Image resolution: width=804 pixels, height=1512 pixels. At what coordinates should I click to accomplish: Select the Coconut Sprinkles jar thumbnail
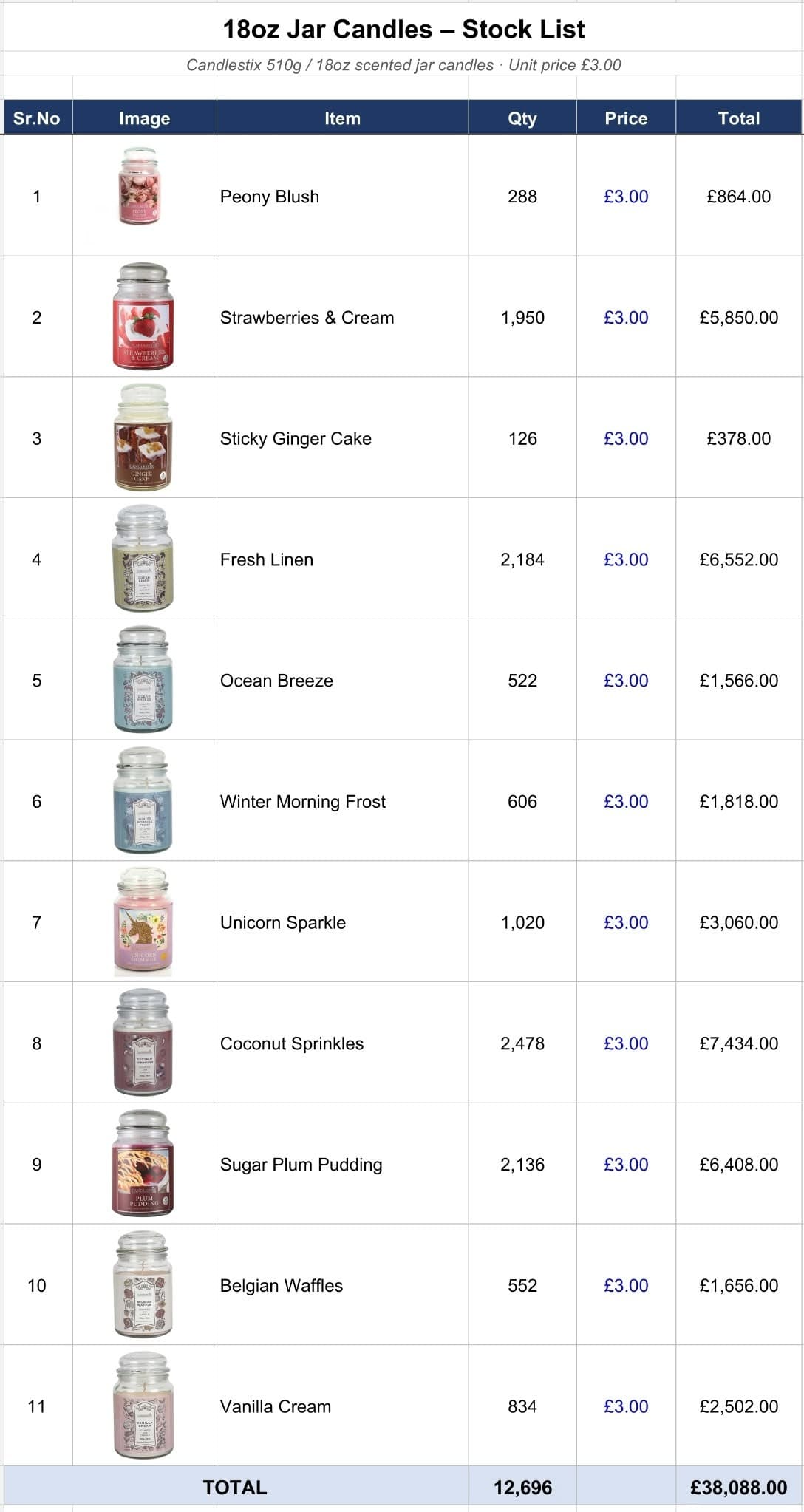(x=143, y=1042)
